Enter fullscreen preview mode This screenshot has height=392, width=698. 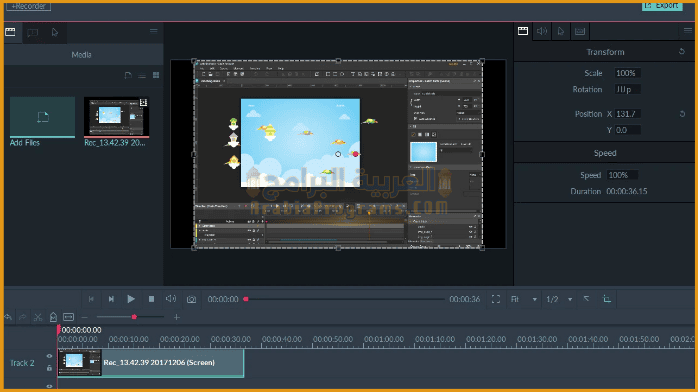click(496, 299)
